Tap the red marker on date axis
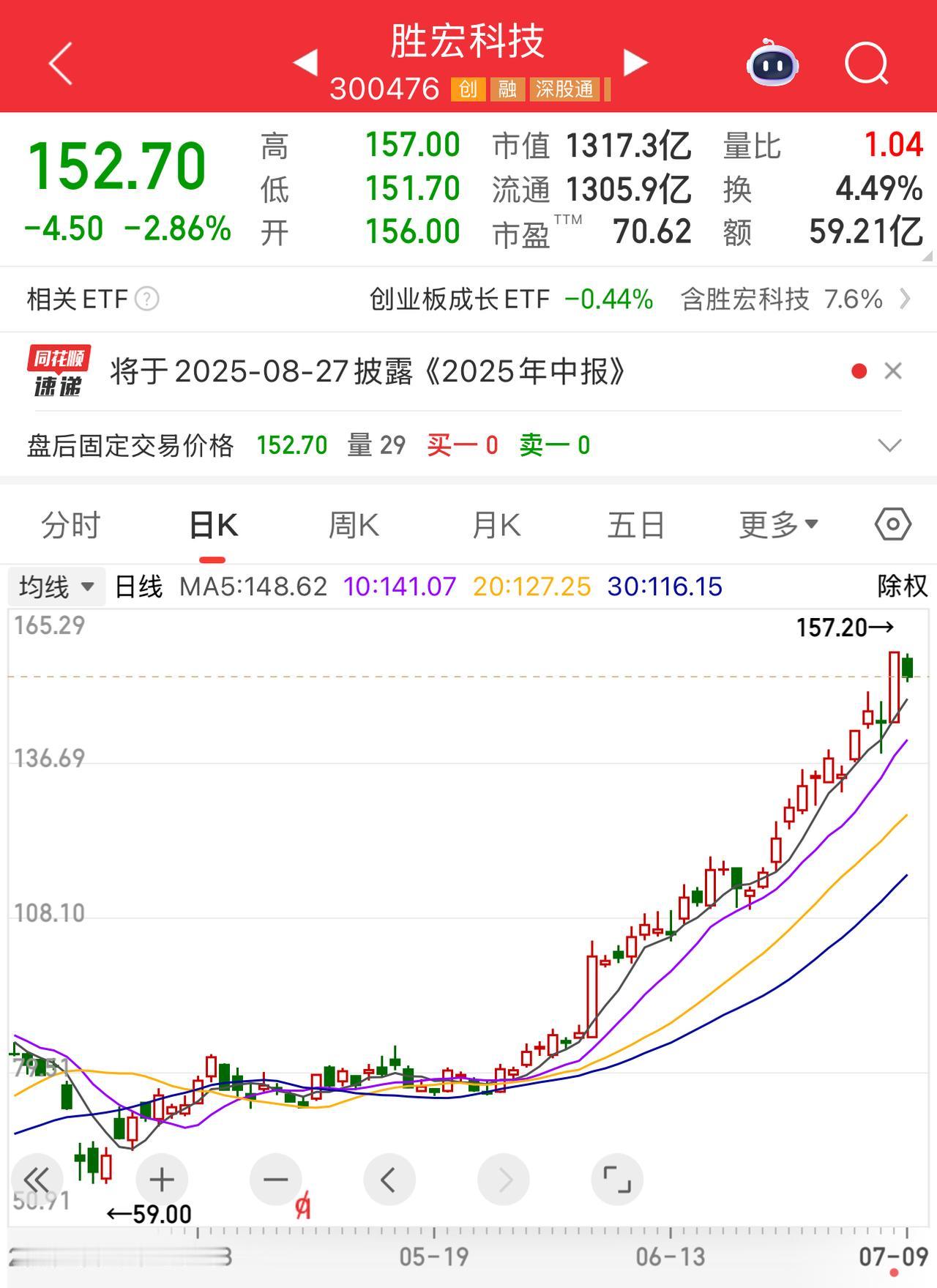Viewport: 937px width, 1288px height. pos(893,1273)
